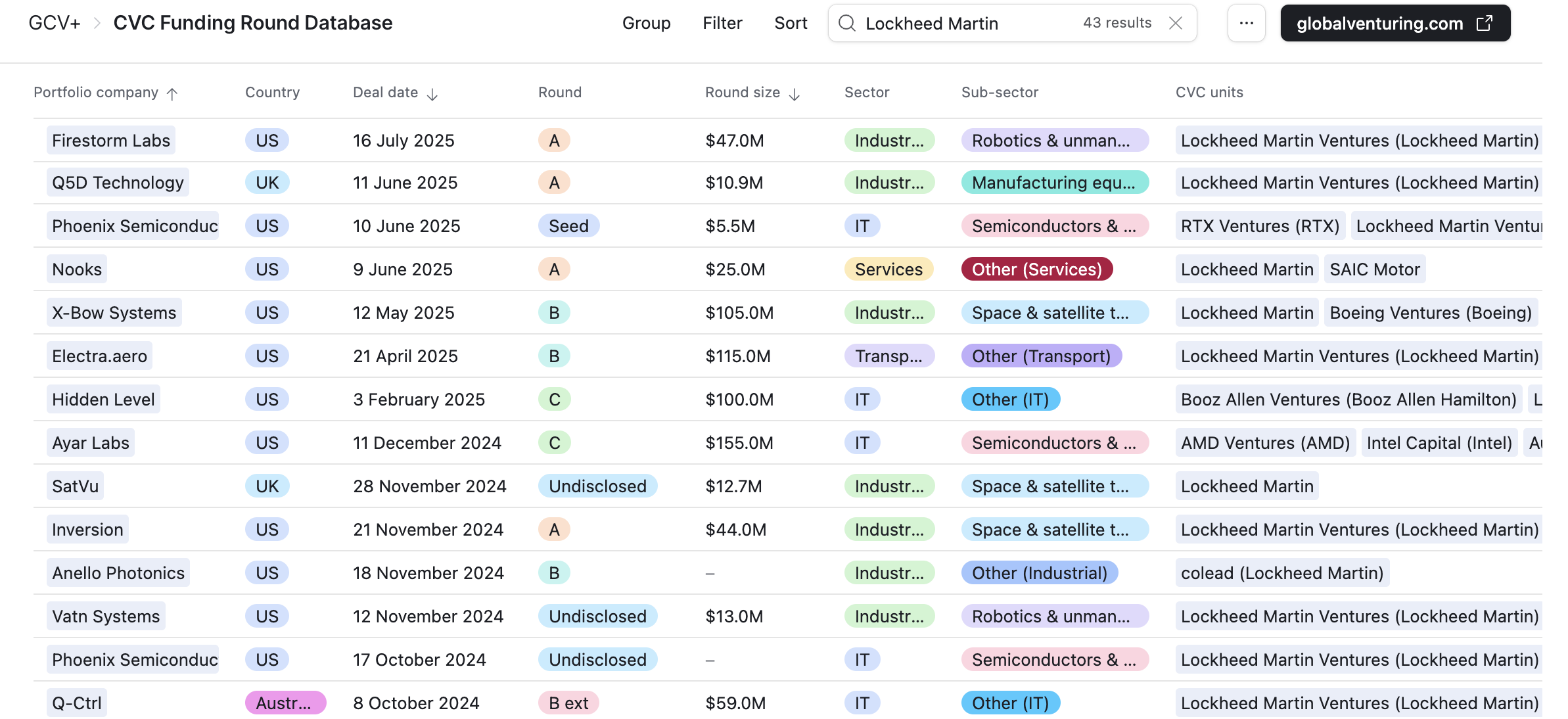
Task: Open the three-dots more options menu
Action: (1246, 23)
